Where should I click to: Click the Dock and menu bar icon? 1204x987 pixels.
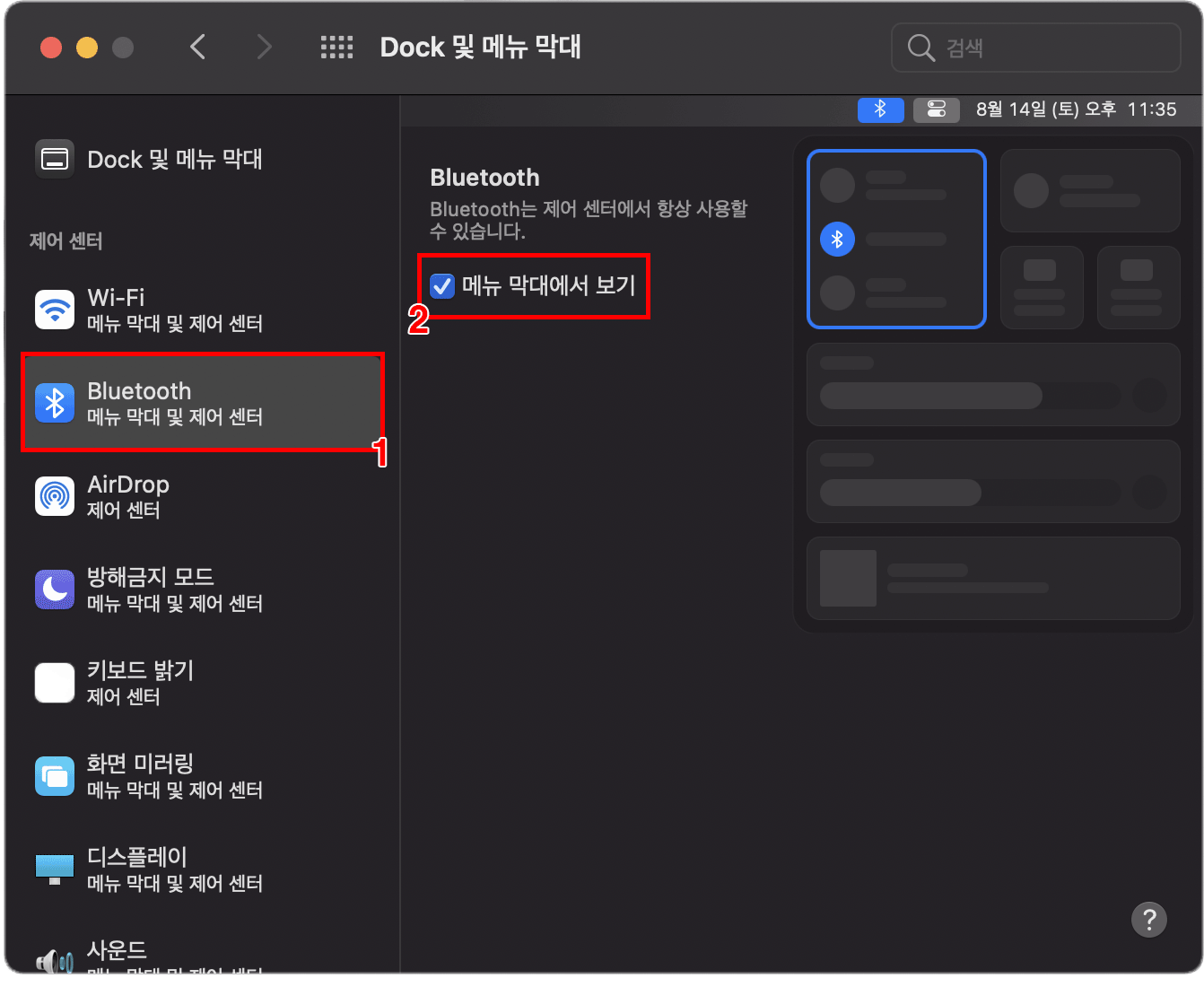(55, 159)
